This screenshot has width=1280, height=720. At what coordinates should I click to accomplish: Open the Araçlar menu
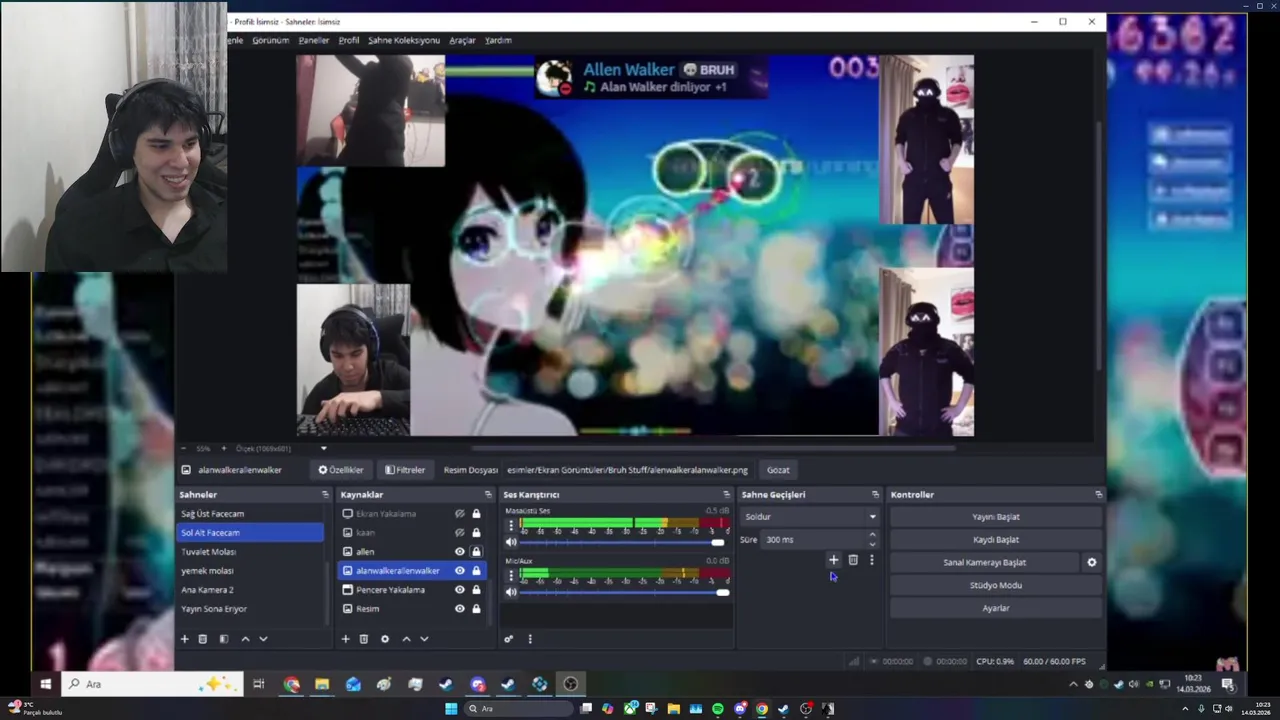point(462,40)
